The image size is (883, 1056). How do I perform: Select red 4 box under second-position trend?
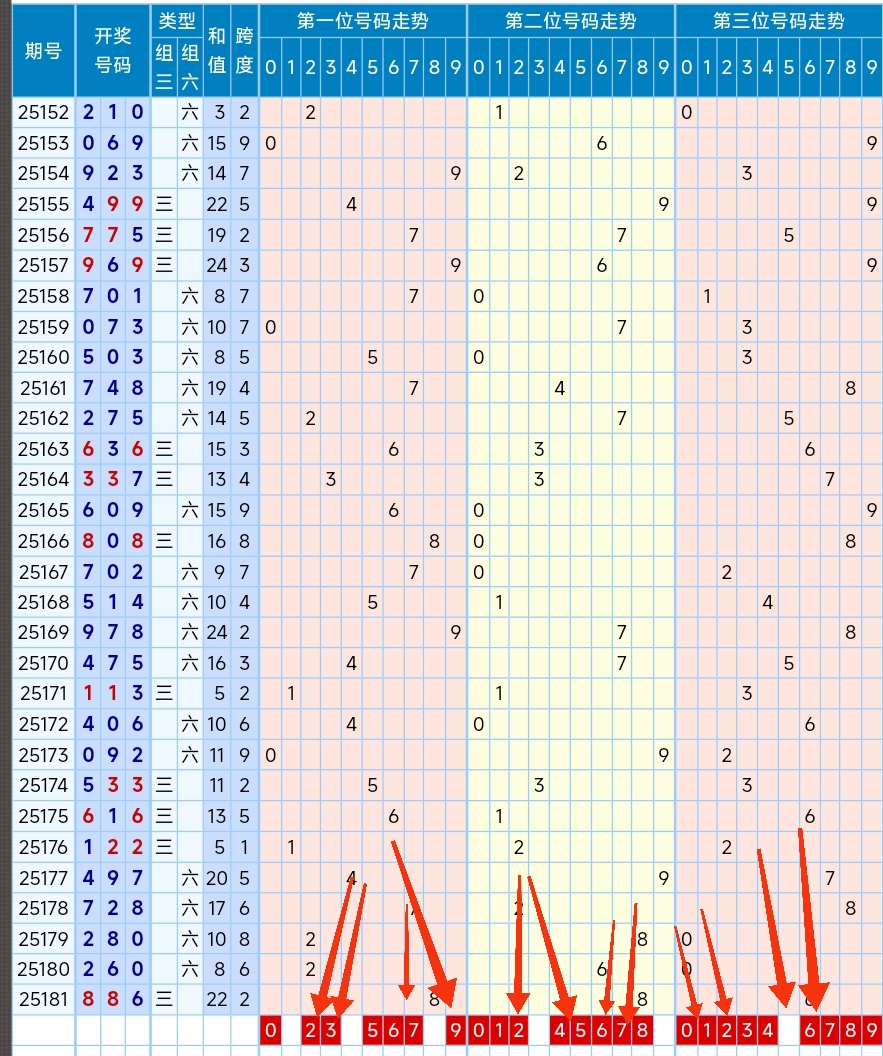(x=560, y=1030)
